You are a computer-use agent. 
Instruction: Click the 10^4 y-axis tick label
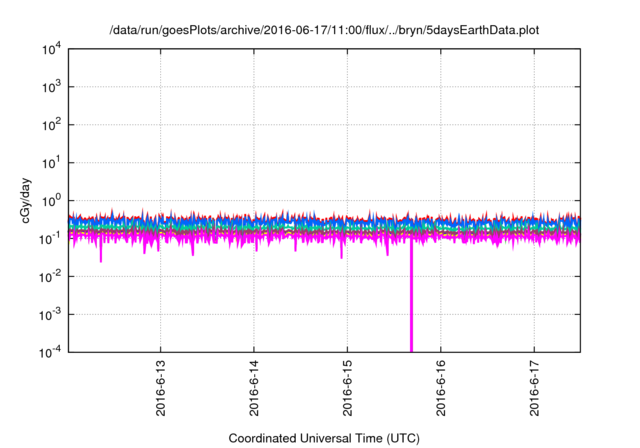51,49
